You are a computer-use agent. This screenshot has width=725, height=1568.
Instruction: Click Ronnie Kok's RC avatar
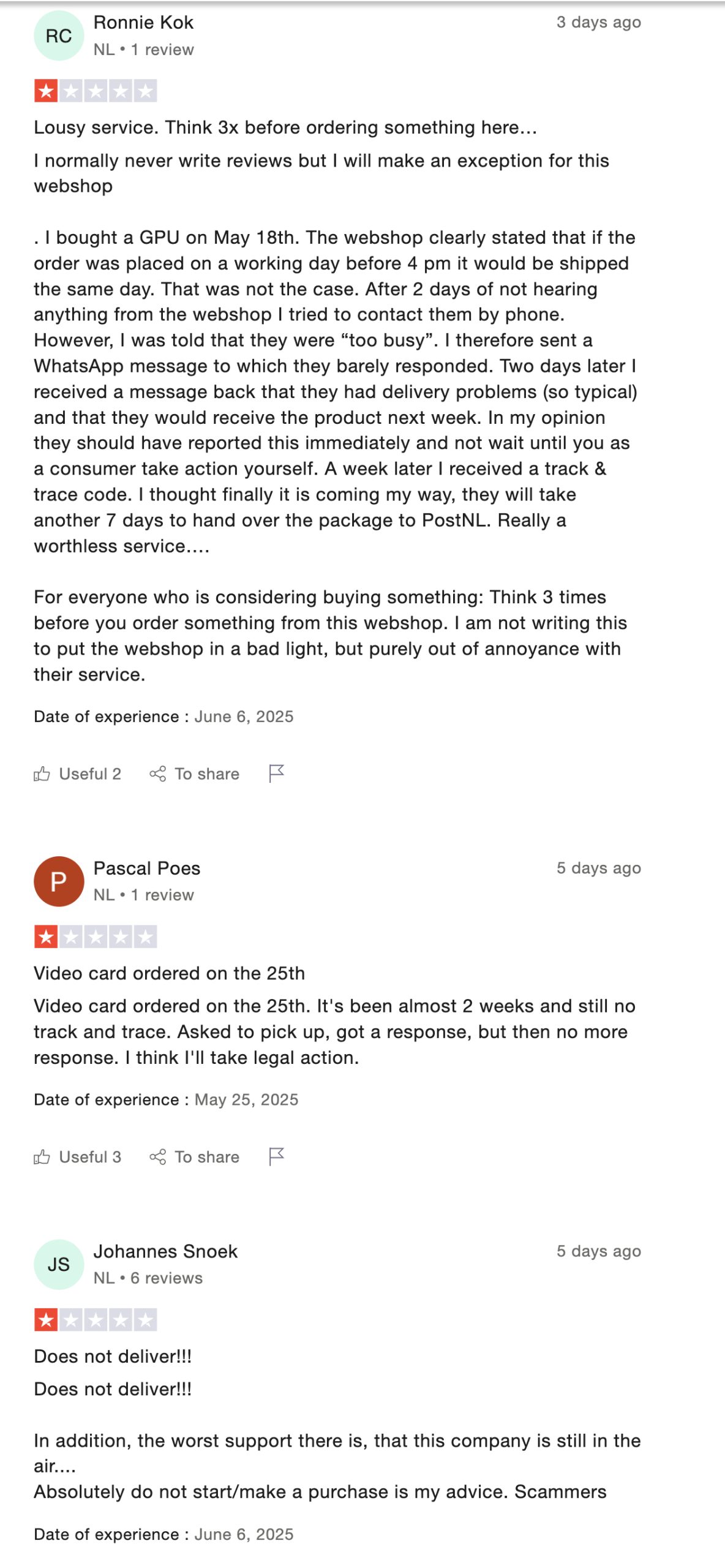tap(59, 36)
